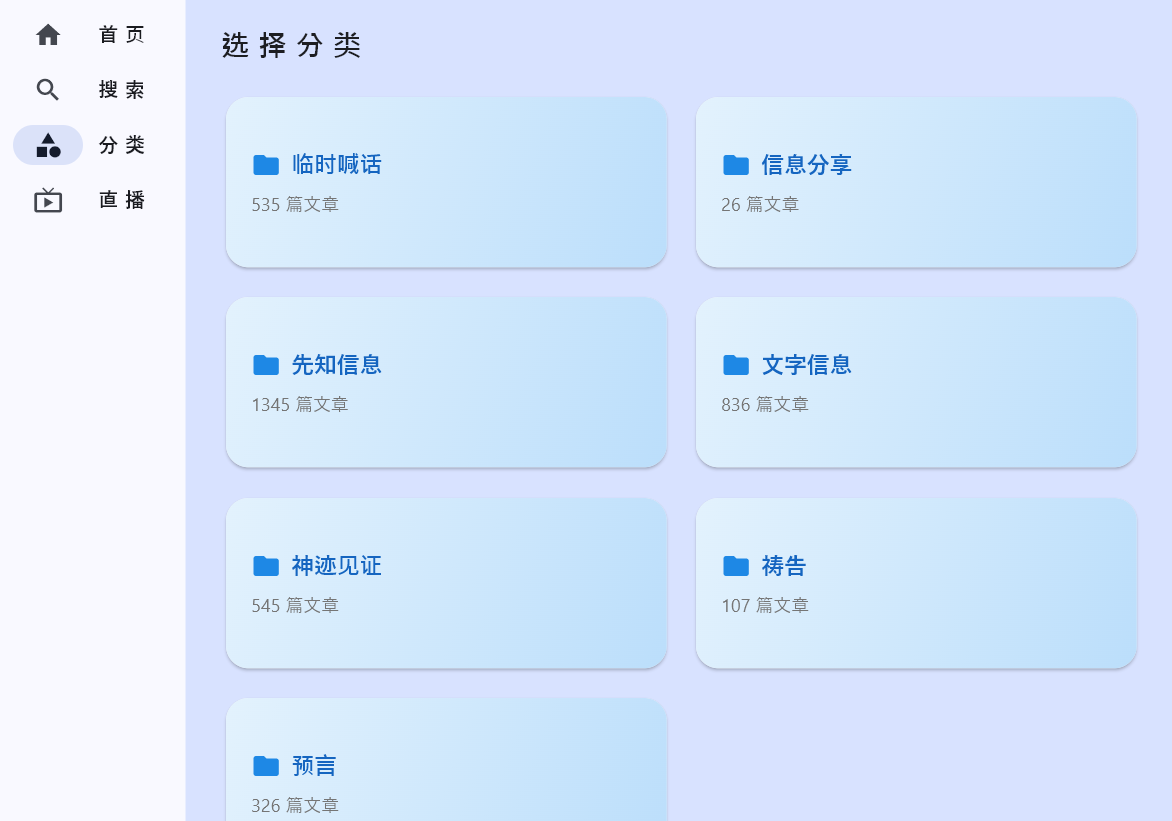The width and height of the screenshot is (1172, 821).
Task: Open the 先知信息 category title
Action: 337,365
